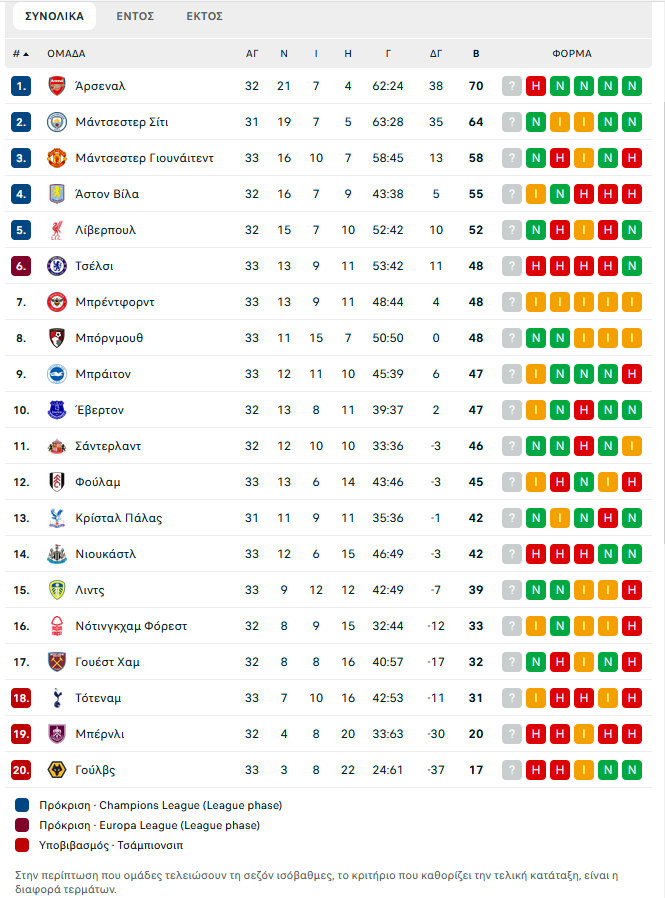Sort the table by the Β column
665x898 pixels.
pos(476,52)
